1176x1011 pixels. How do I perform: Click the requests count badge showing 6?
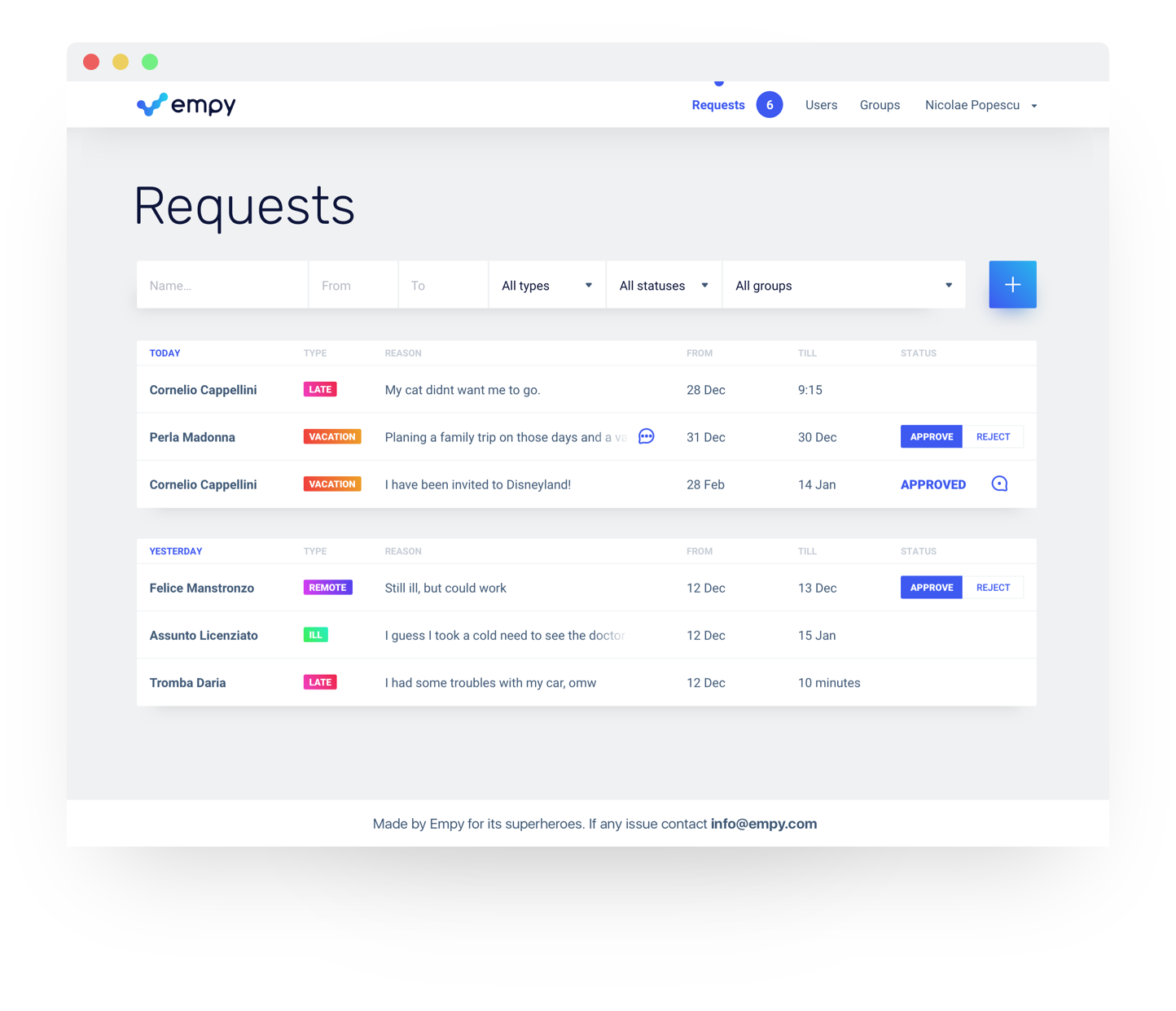[769, 105]
